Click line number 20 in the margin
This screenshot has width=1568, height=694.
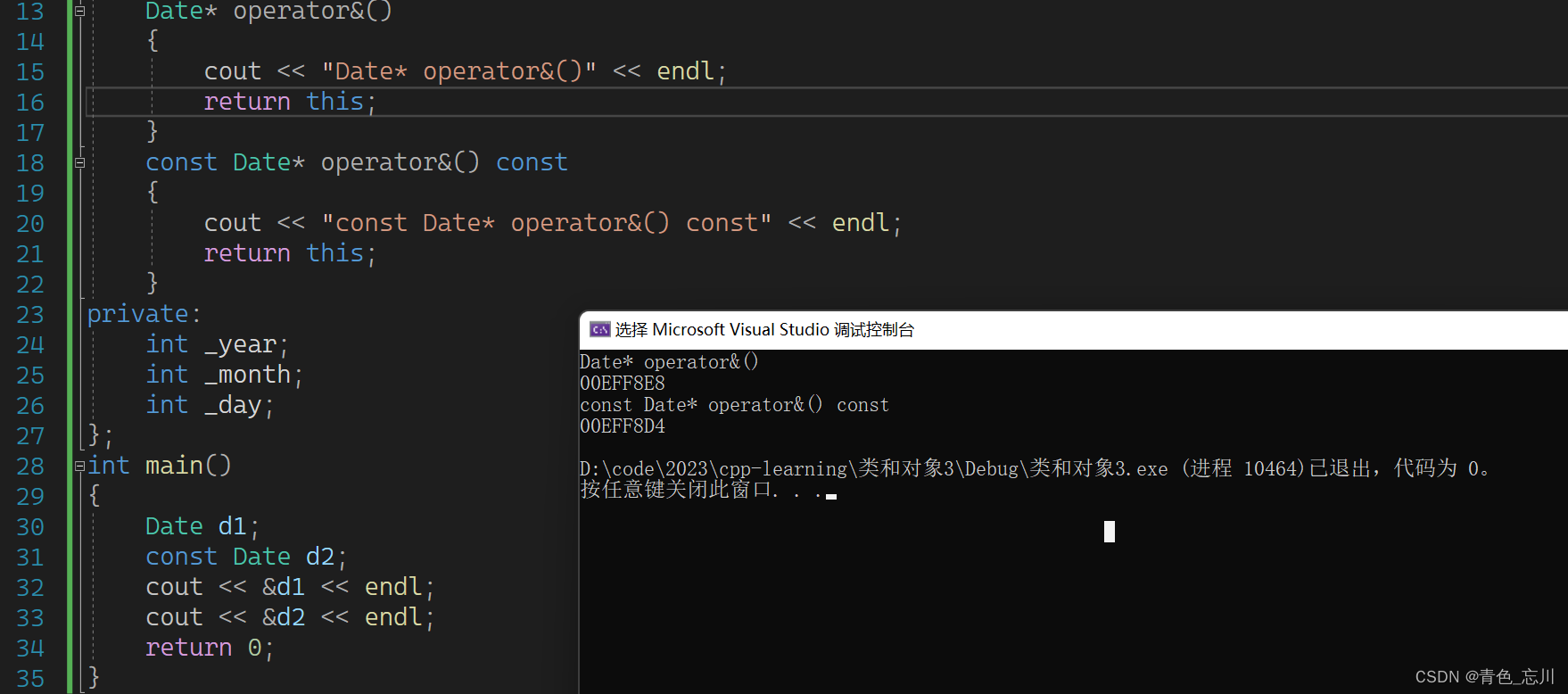point(29,224)
